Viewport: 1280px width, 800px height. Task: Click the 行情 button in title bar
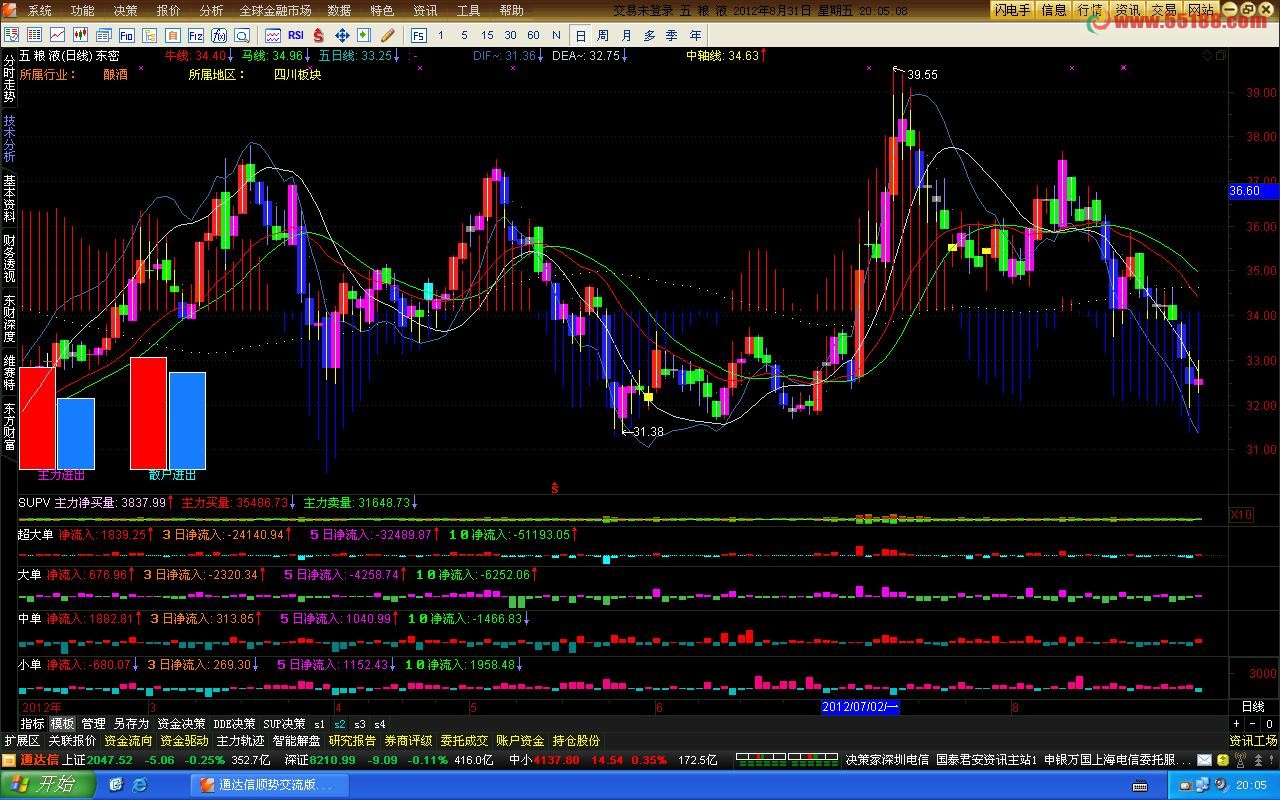pos(1090,10)
